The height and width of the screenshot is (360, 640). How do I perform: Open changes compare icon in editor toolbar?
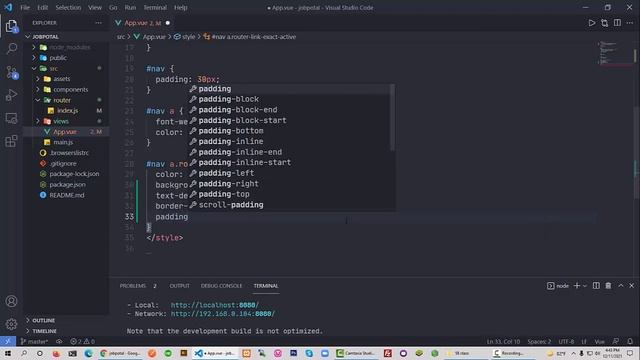point(604,23)
